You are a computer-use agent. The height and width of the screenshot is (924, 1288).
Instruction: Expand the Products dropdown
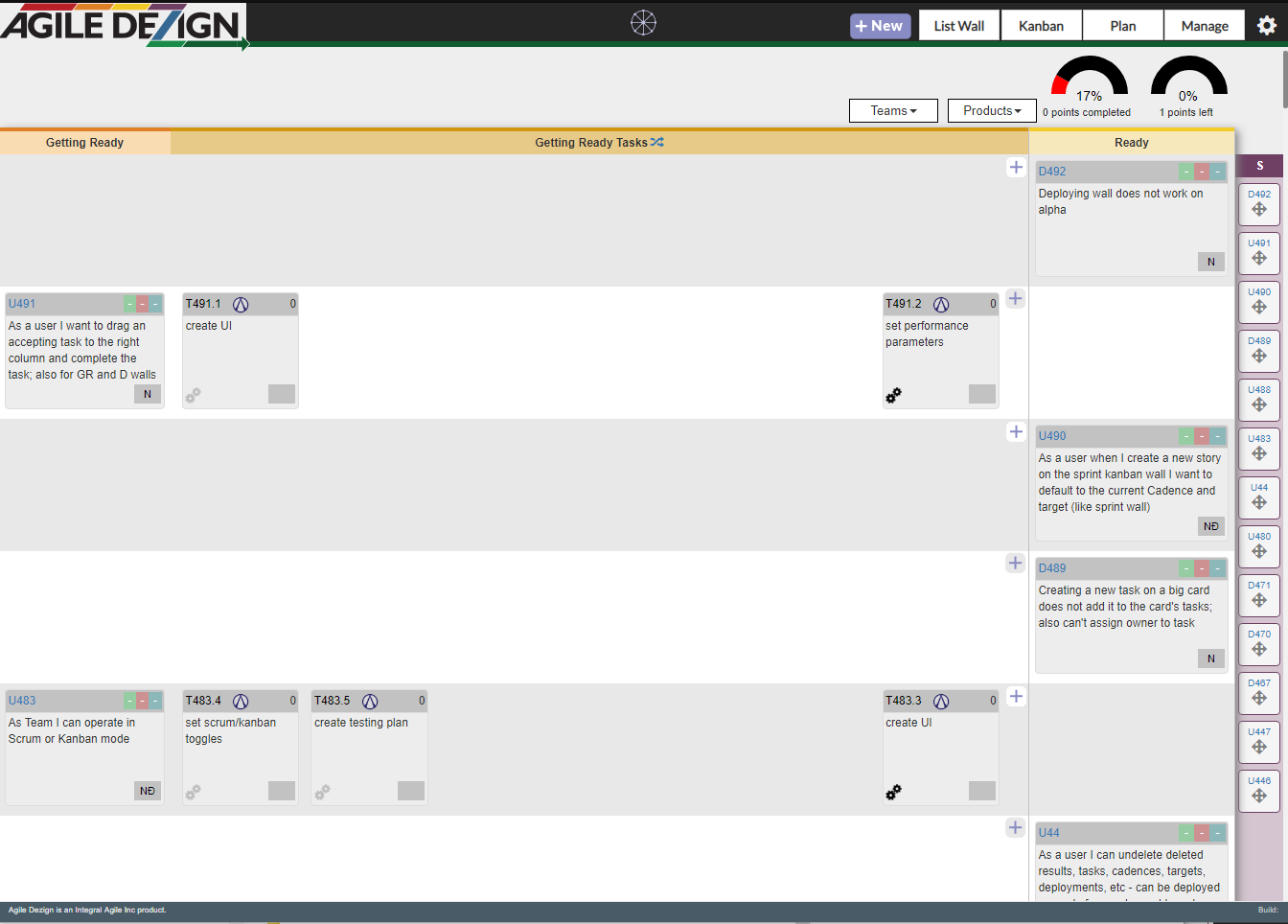pyautogui.click(x=992, y=111)
